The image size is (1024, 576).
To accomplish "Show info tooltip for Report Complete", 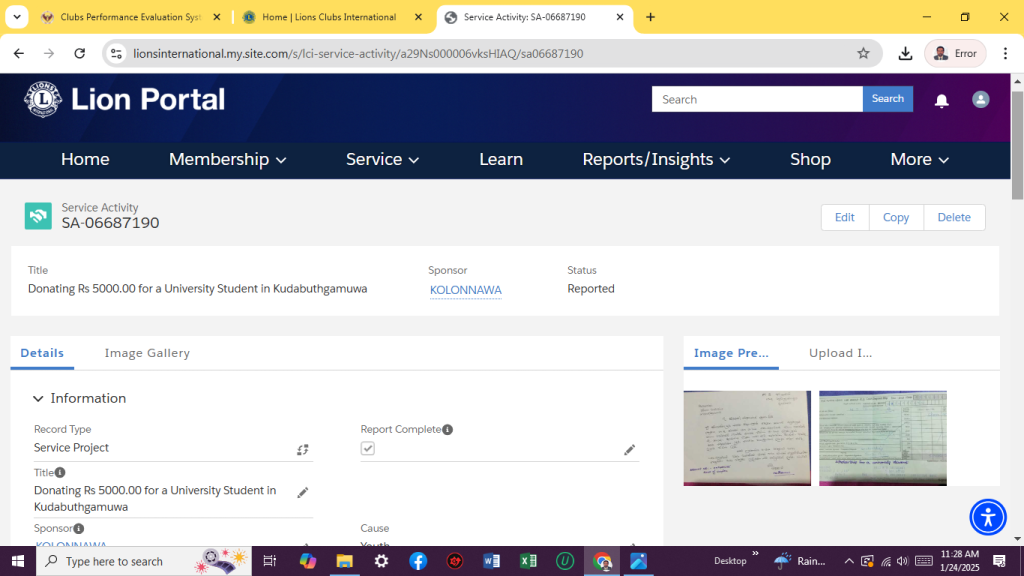I will pos(447,429).
